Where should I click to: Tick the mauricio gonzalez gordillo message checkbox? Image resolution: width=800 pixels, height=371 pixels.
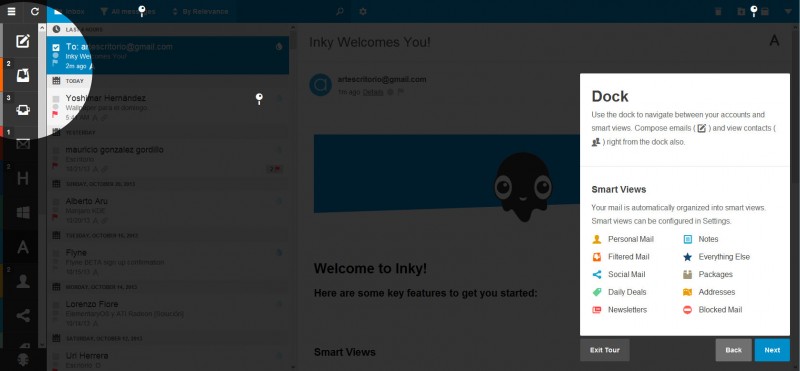pyautogui.click(x=56, y=150)
